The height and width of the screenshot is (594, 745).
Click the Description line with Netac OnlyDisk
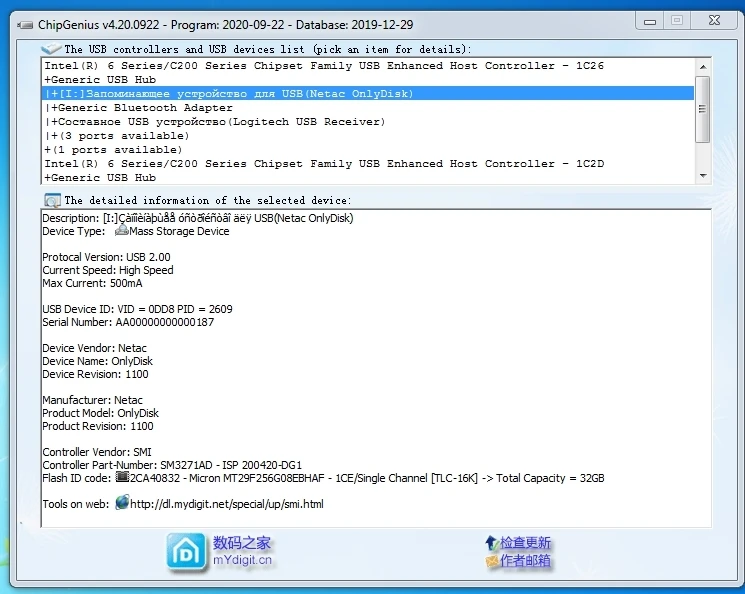(198, 218)
